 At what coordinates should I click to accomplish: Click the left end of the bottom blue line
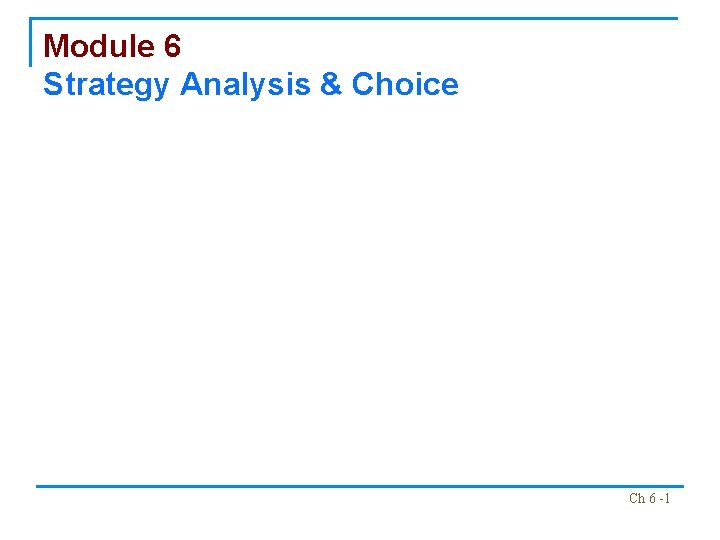(x=42, y=487)
